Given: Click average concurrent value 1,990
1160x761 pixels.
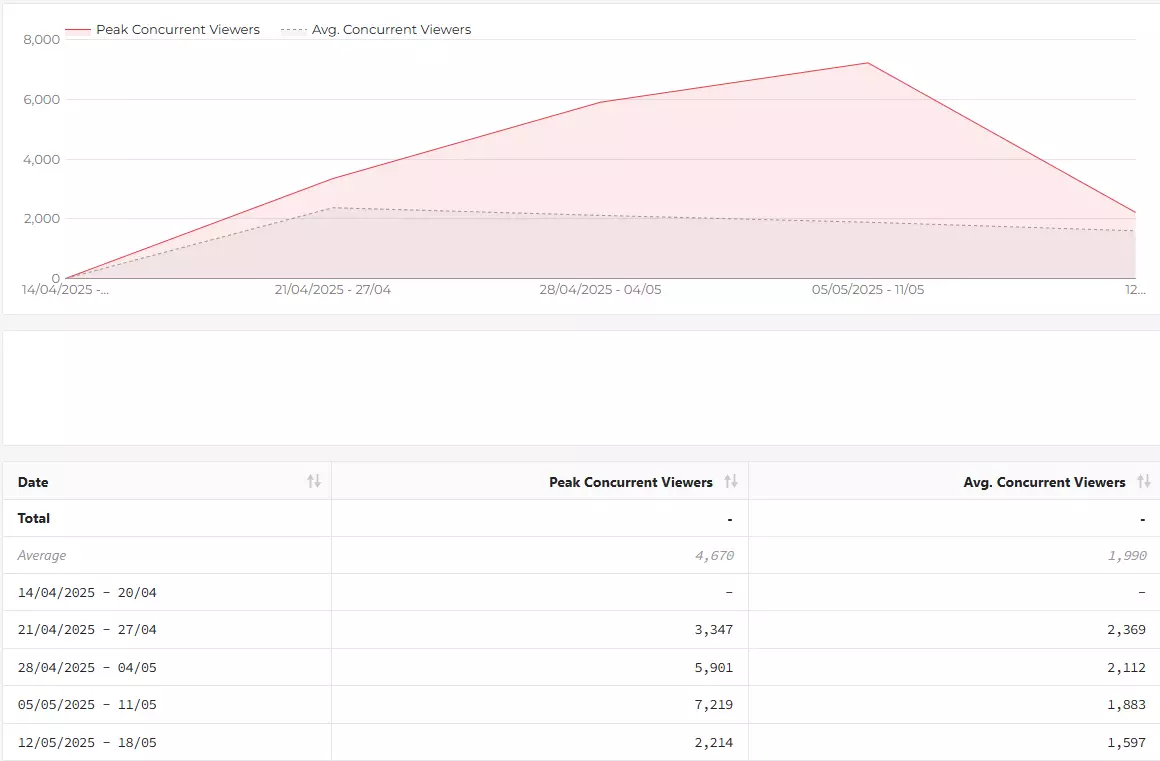Looking at the screenshot, I should pyautogui.click(x=1127, y=555).
